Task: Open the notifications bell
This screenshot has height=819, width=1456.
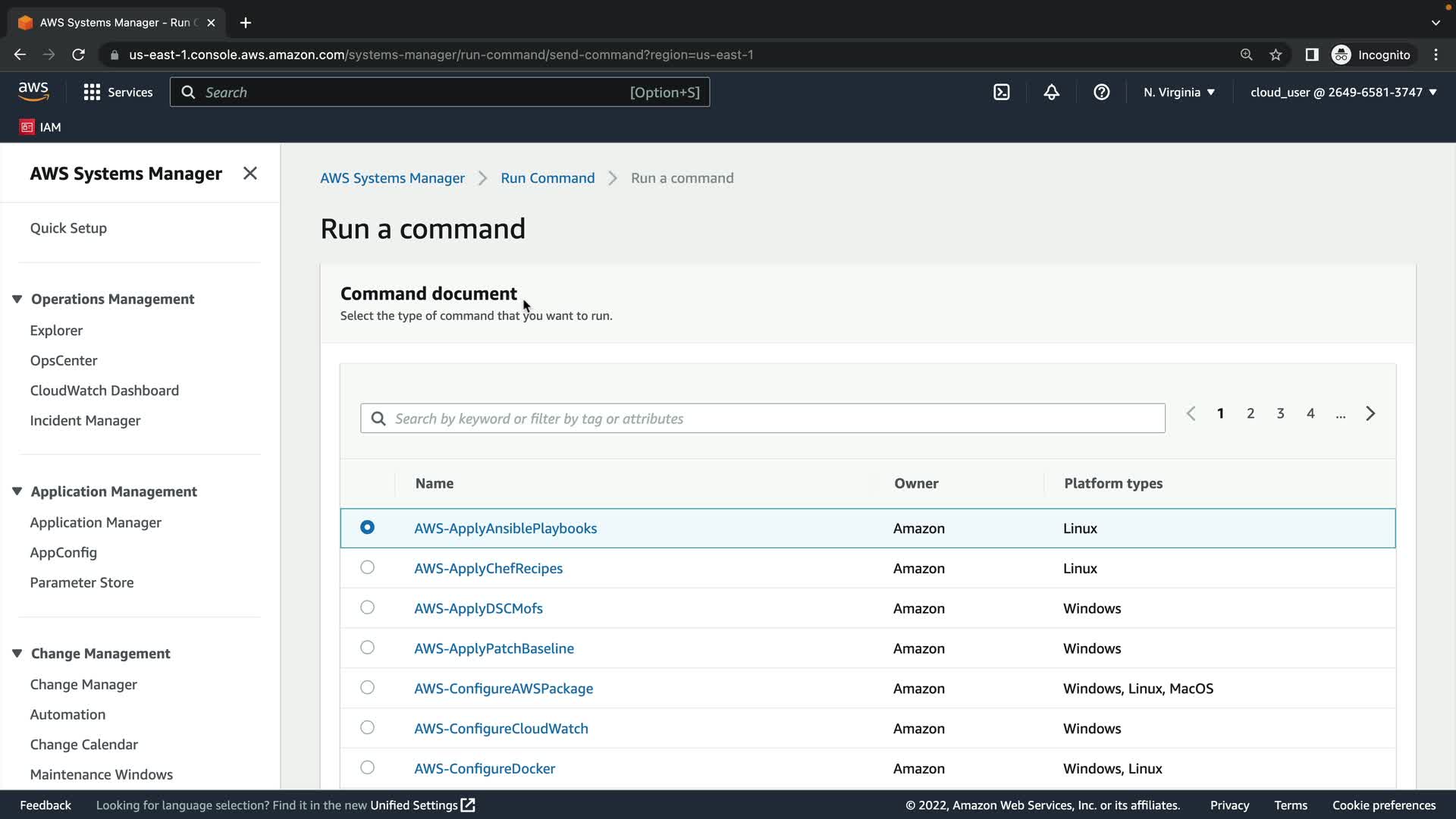Action: (x=1051, y=92)
